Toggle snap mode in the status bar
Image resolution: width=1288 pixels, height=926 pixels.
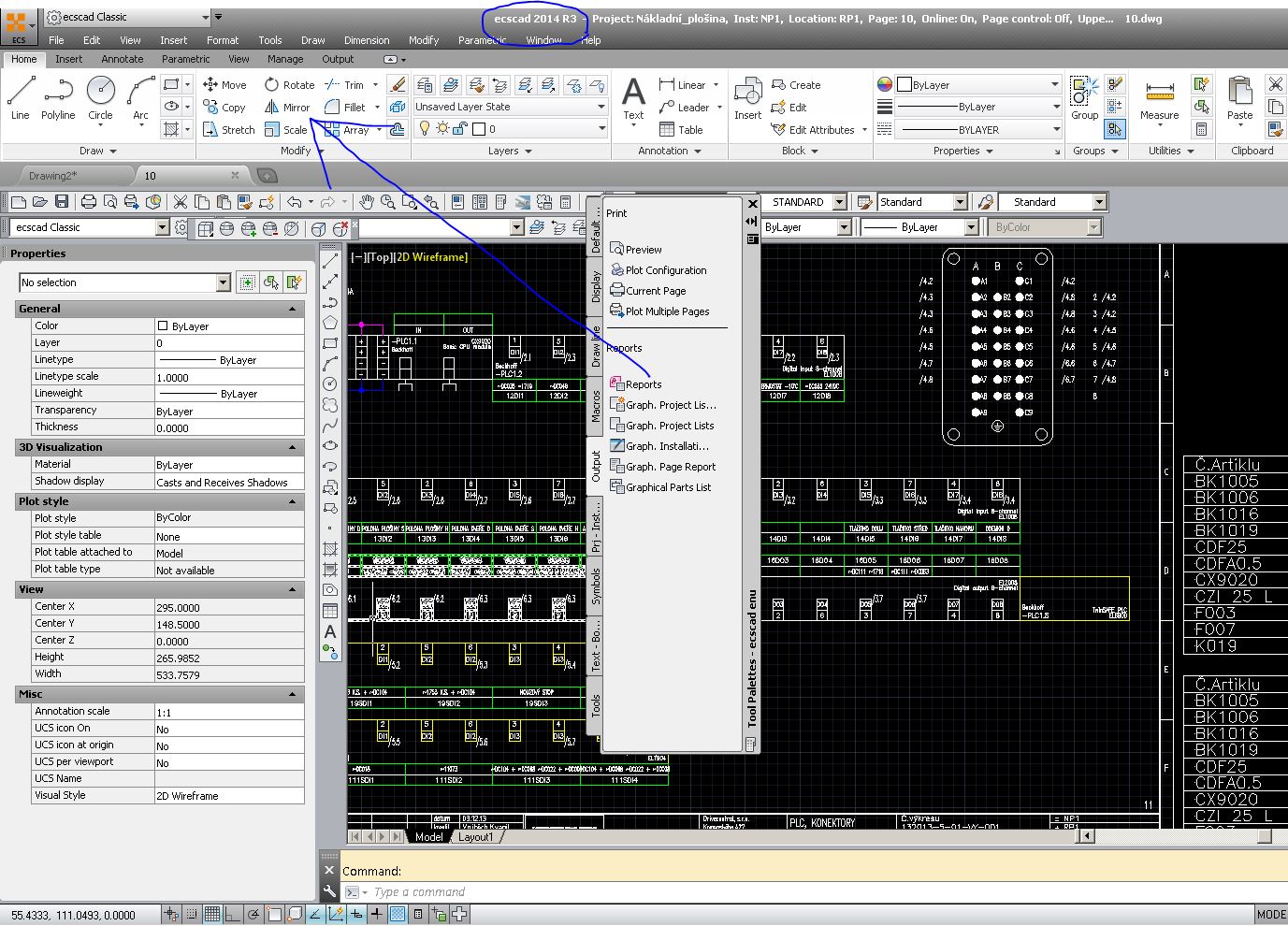click(192, 914)
